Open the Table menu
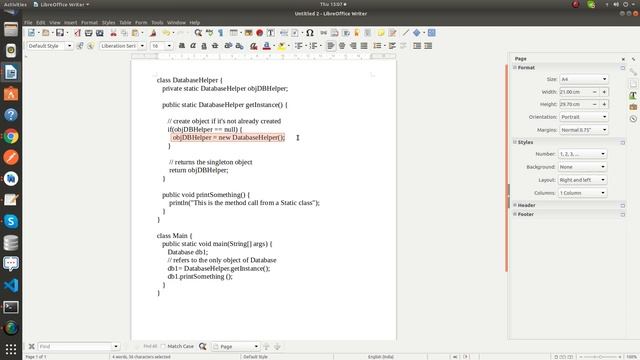This screenshot has width=640, height=360. pos(125,22)
